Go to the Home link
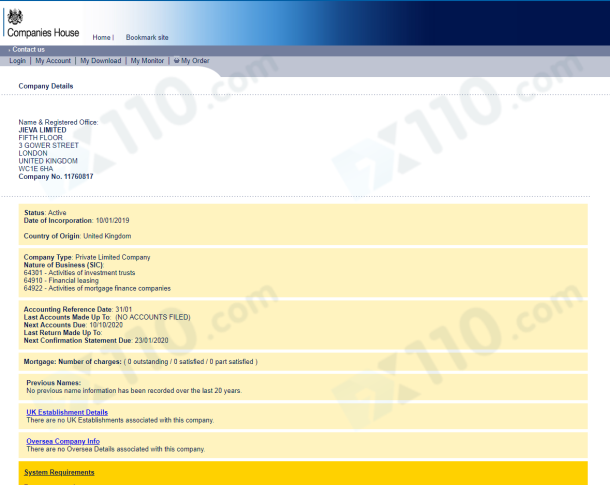 coord(102,37)
